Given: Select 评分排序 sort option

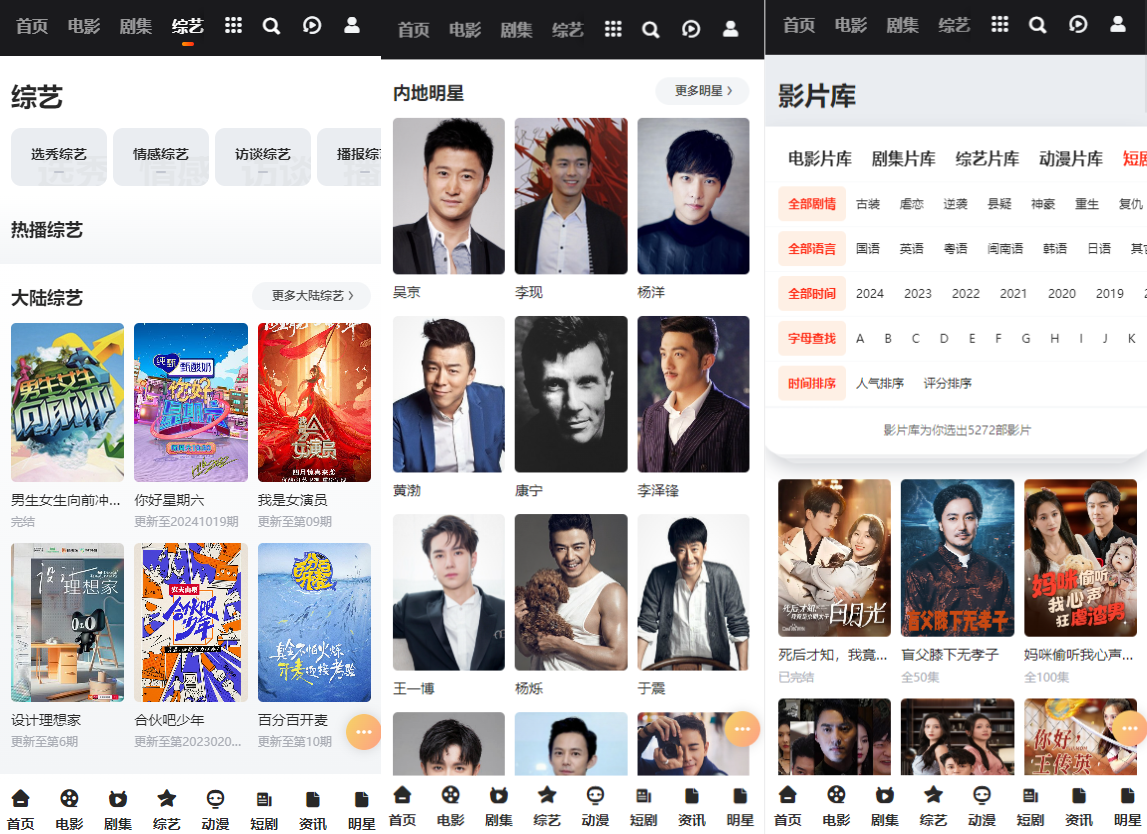Looking at the screenshot, I should (947, 383).
